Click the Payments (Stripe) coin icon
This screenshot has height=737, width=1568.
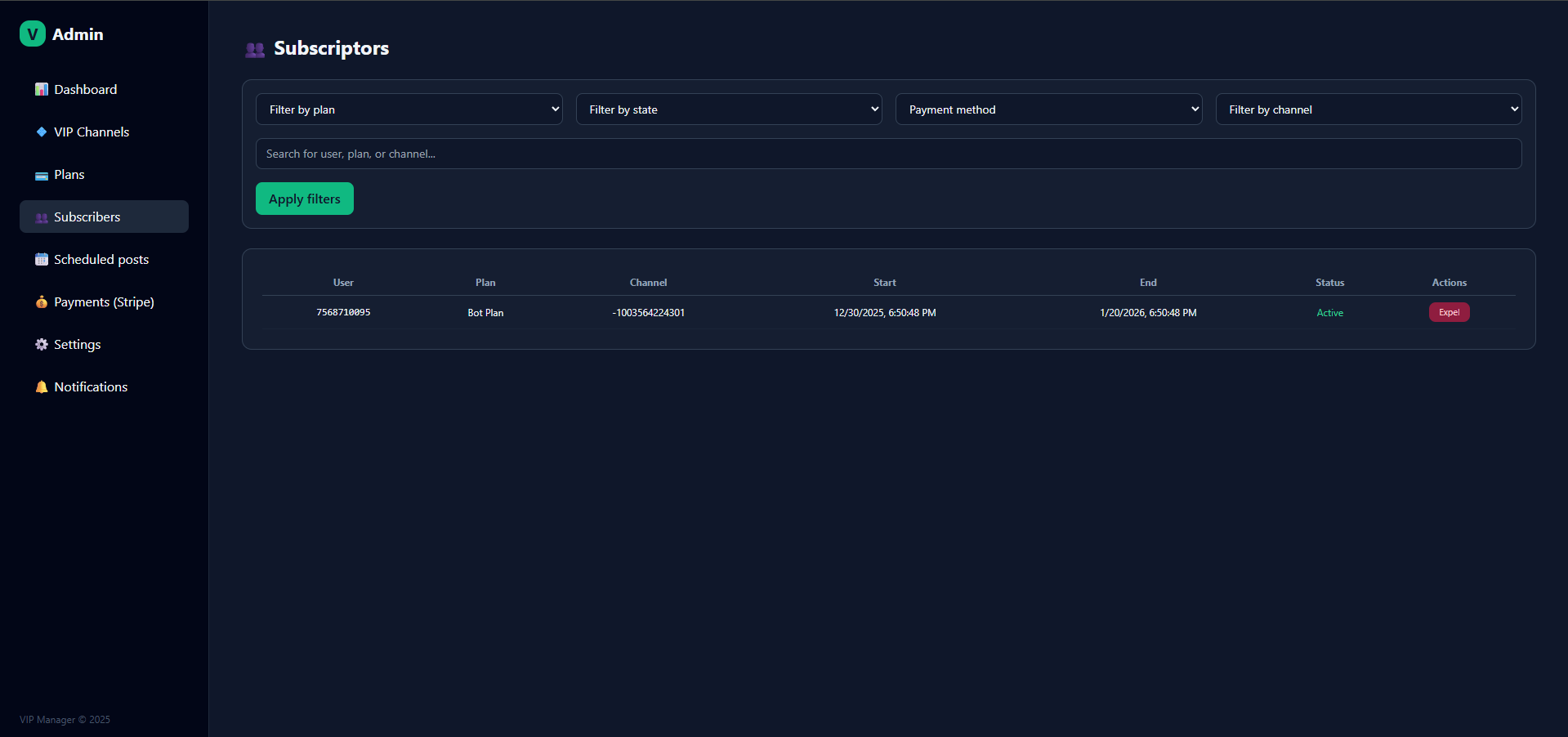click(x=41, y=301)
